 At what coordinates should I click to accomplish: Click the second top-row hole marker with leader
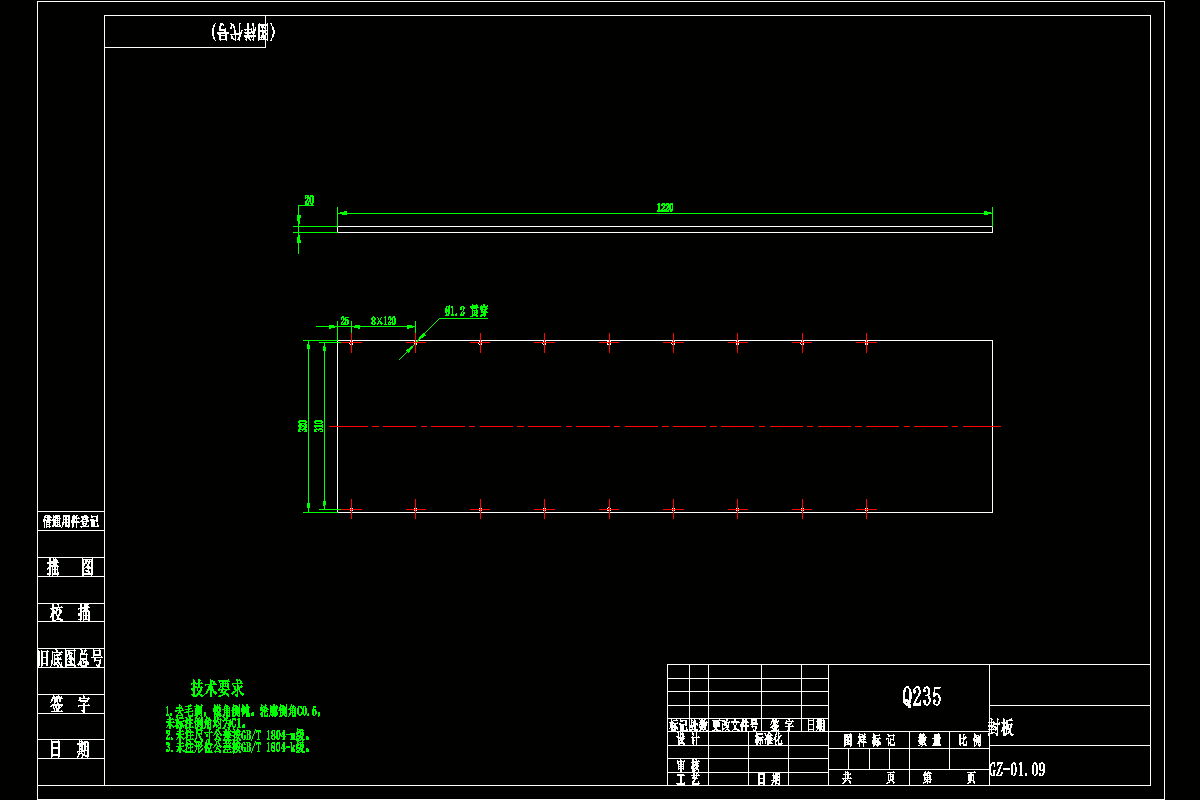tap(415, 342)
